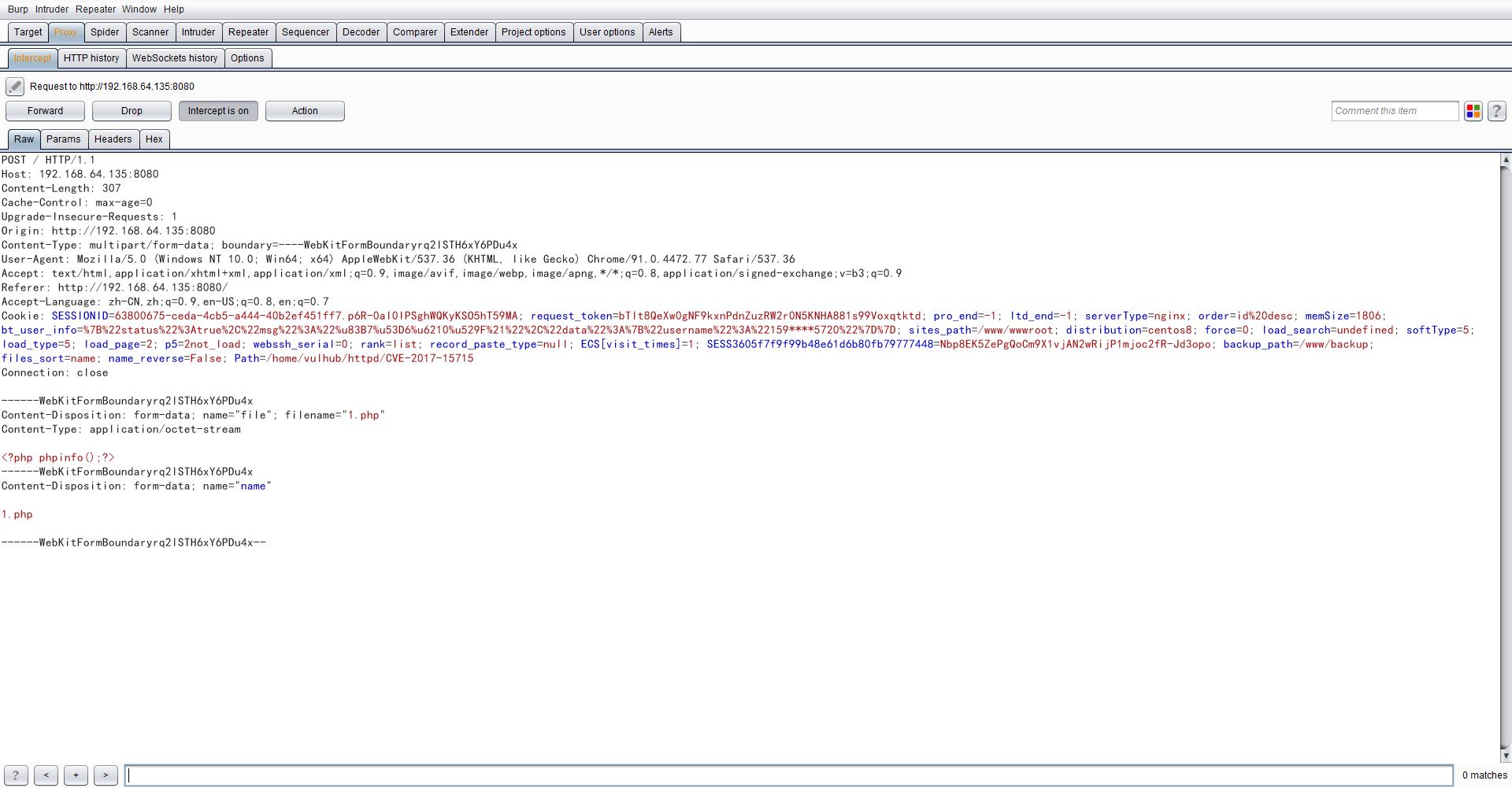The image size is (1512, 788).
Task: Switch to the Params view tab
Action: coord(64,139)
